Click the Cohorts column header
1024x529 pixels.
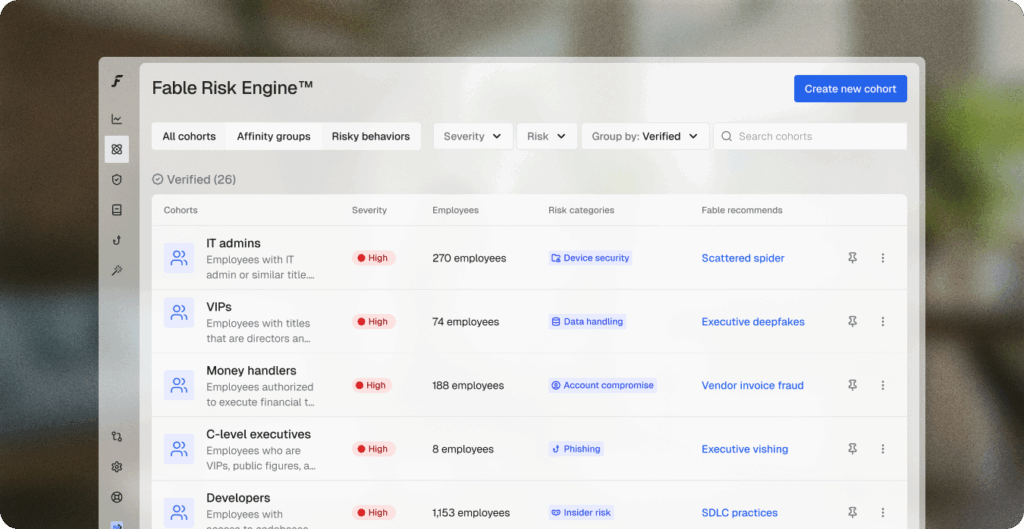(180, 210)
